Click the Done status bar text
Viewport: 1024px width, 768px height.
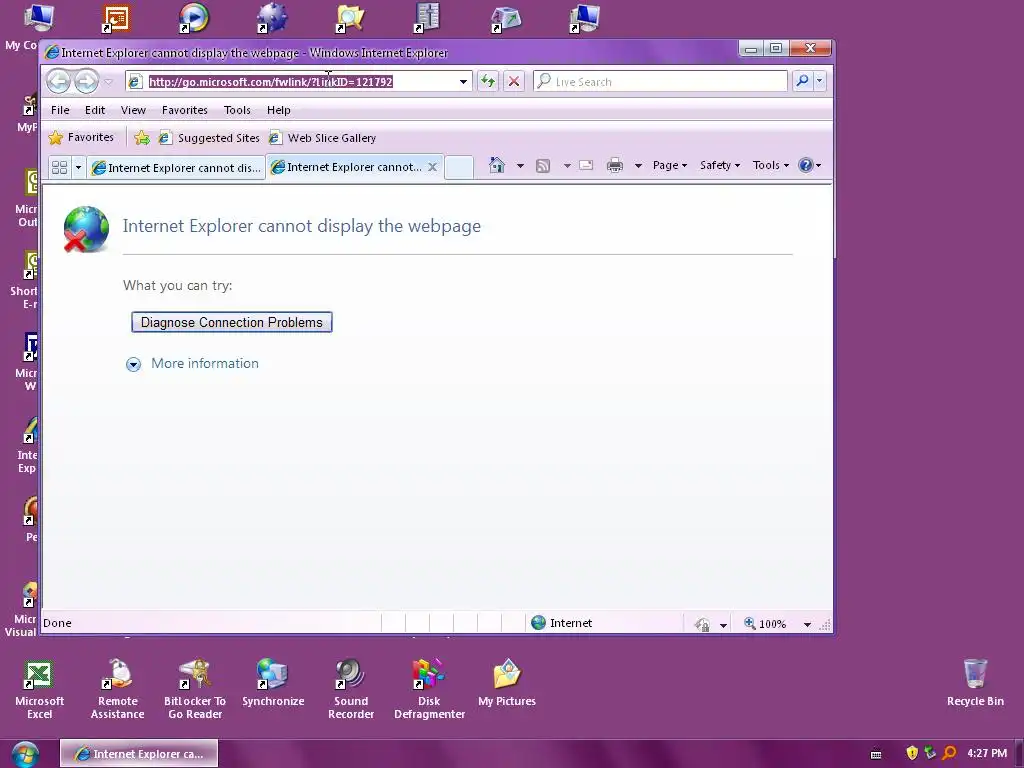(57, 623)
